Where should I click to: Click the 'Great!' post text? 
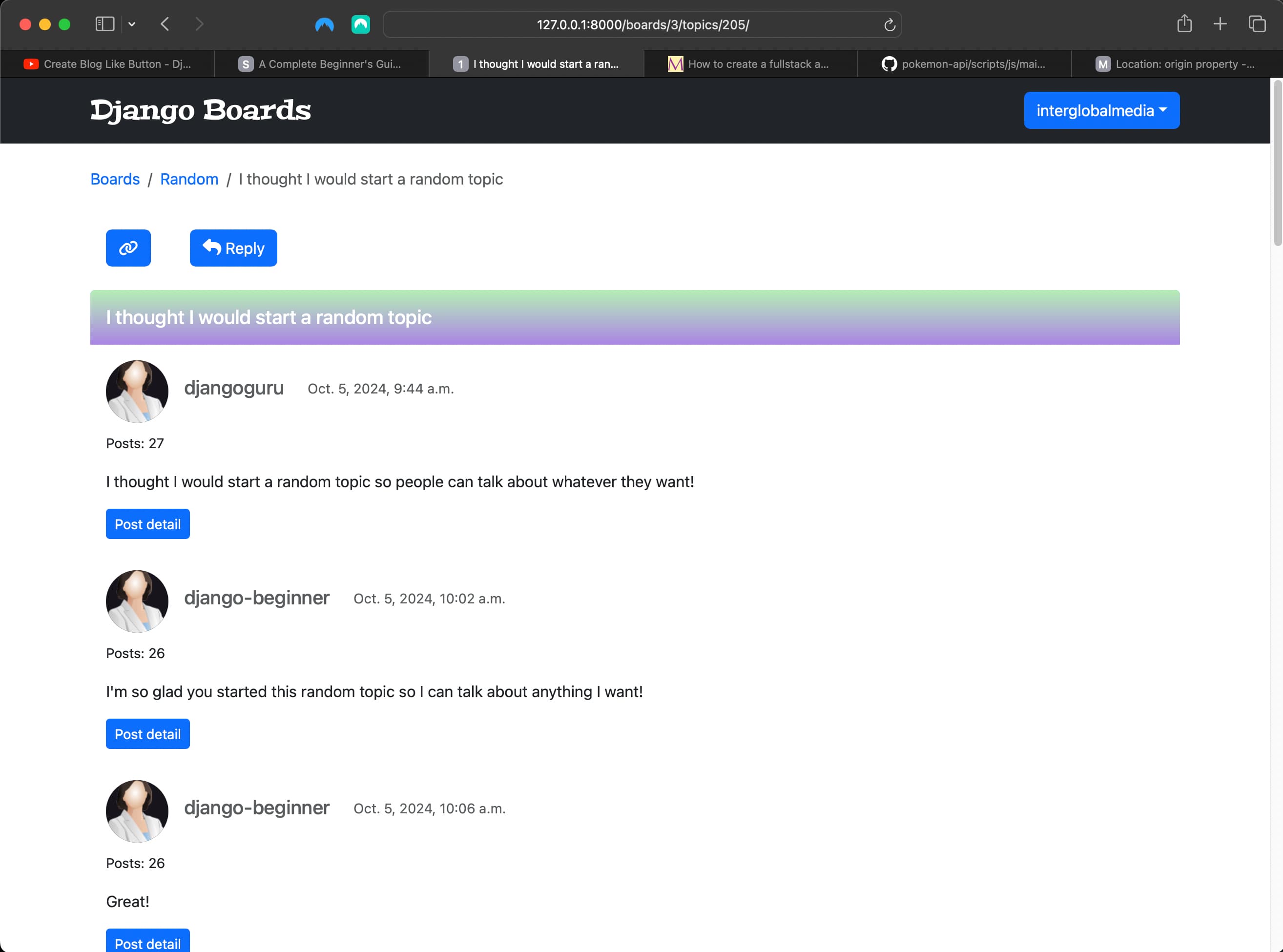click(127, 901)
